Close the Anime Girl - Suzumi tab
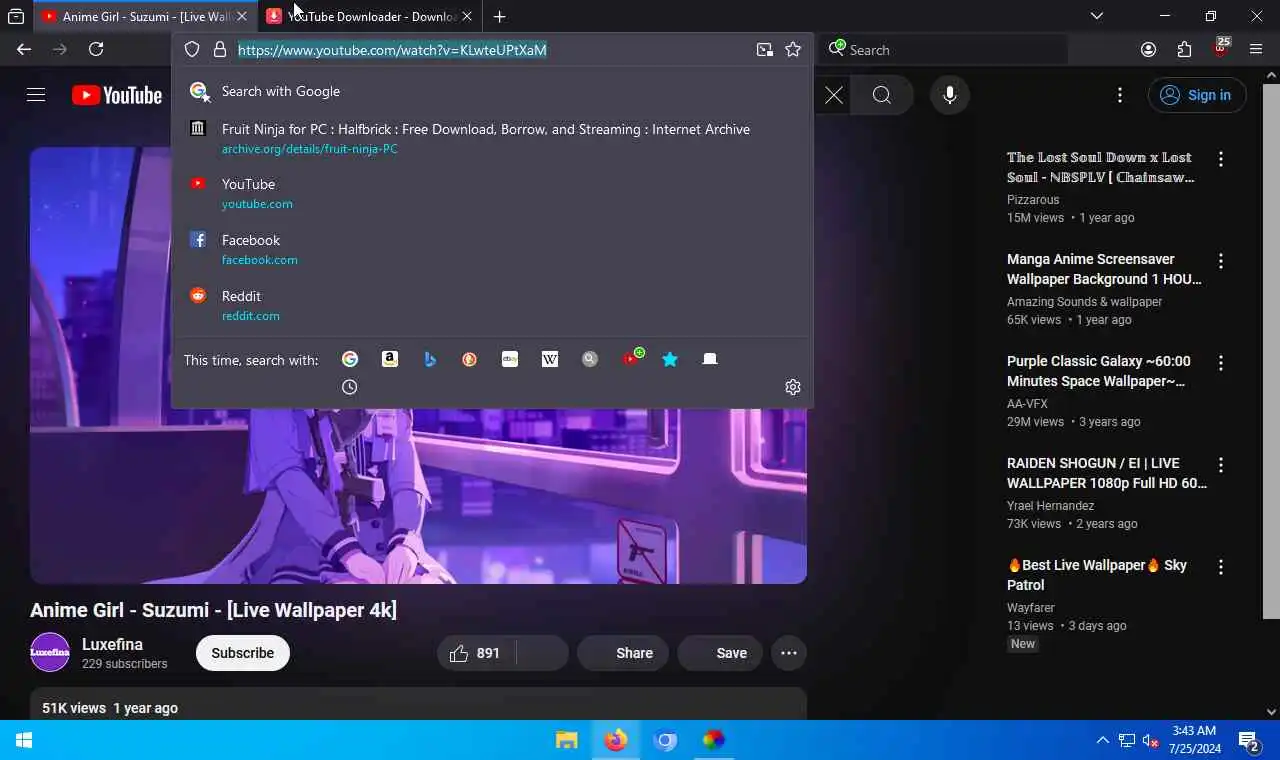 tap(242, 16)
